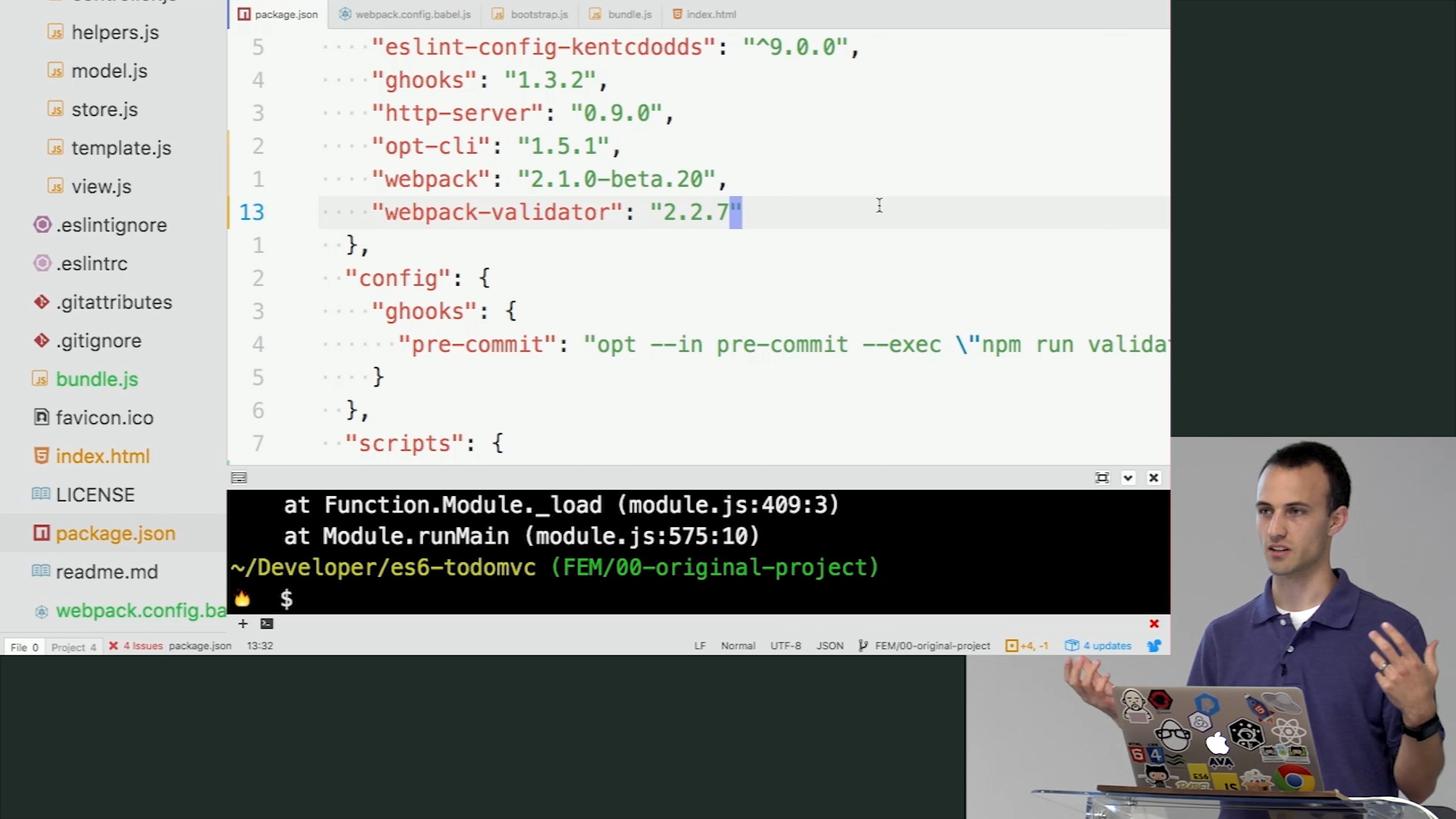Open the 4 updates package indicator
The height and width of the screenshot is (819, 1456).
[1099, 646]
